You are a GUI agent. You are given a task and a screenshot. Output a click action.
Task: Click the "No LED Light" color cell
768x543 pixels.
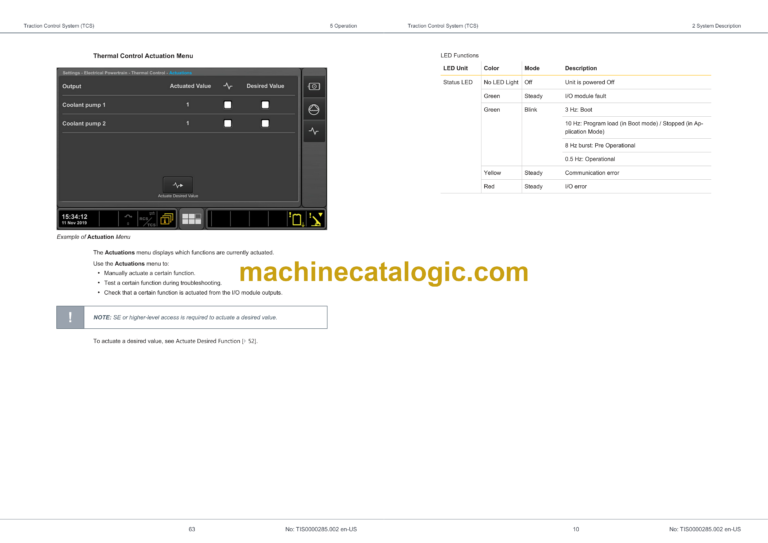[501, 82]
